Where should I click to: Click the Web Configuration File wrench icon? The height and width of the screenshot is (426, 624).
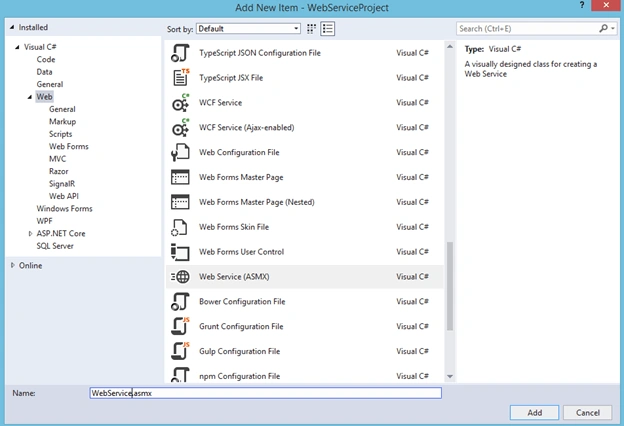[x=180, y=152]
